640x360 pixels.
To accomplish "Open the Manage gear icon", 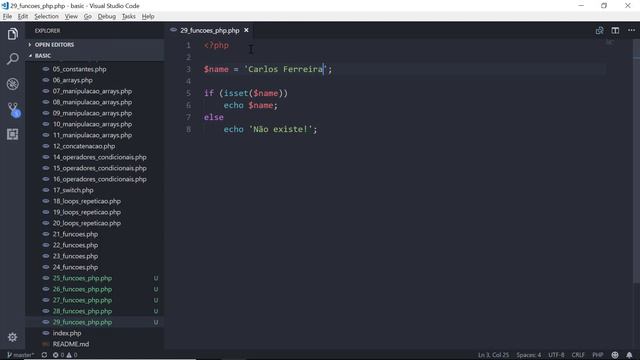I will tap(13, 337).
